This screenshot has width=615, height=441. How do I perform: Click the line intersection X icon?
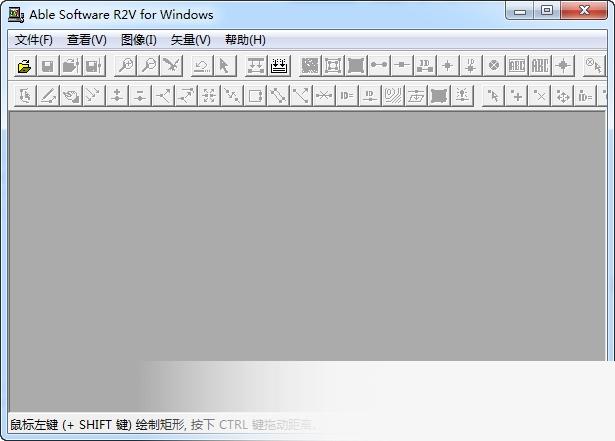pos(324,96)
